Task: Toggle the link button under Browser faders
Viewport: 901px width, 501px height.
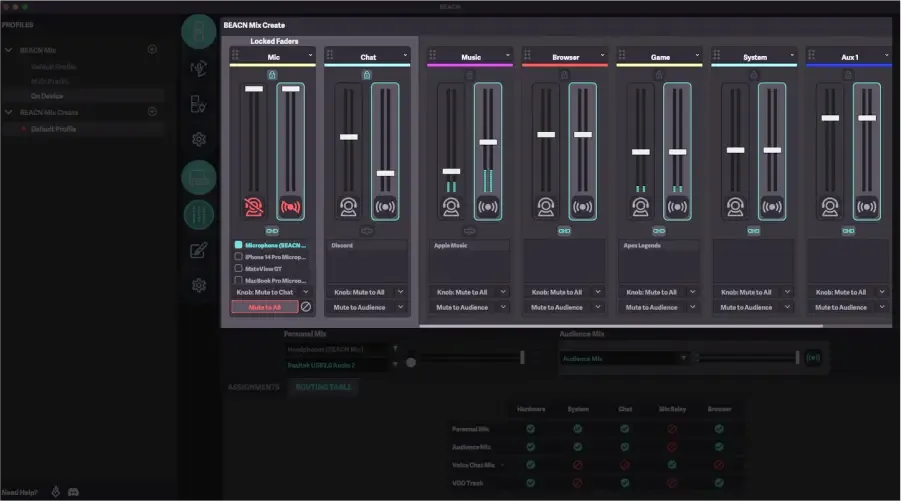Action: (564, 231)
